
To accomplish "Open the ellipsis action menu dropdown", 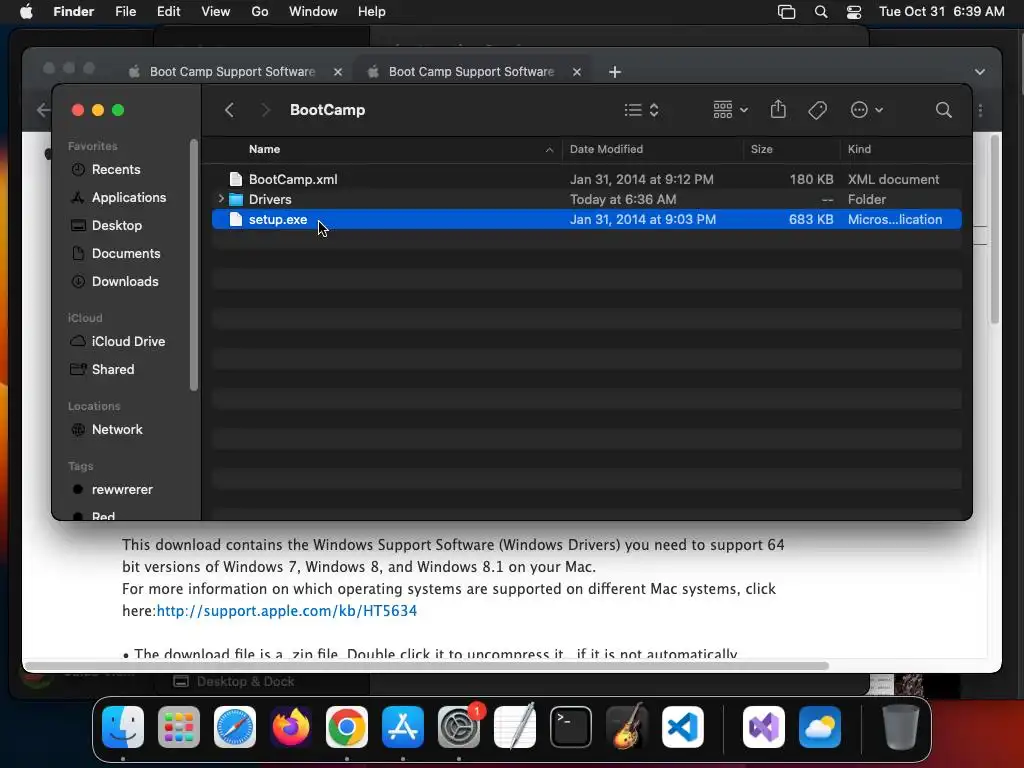I will click(x=867, y=110).
